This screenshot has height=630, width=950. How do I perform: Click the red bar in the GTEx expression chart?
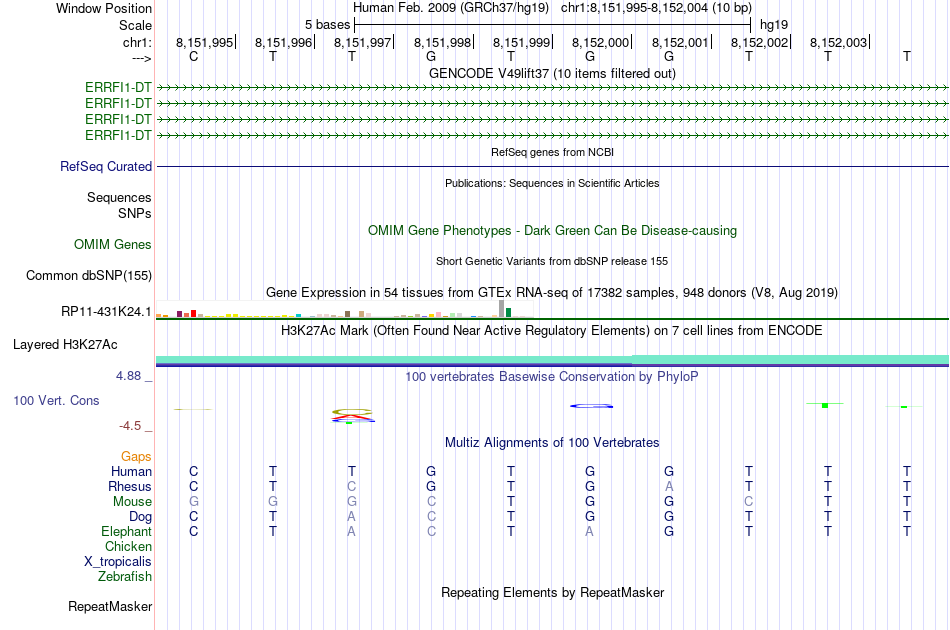(193, 313)
